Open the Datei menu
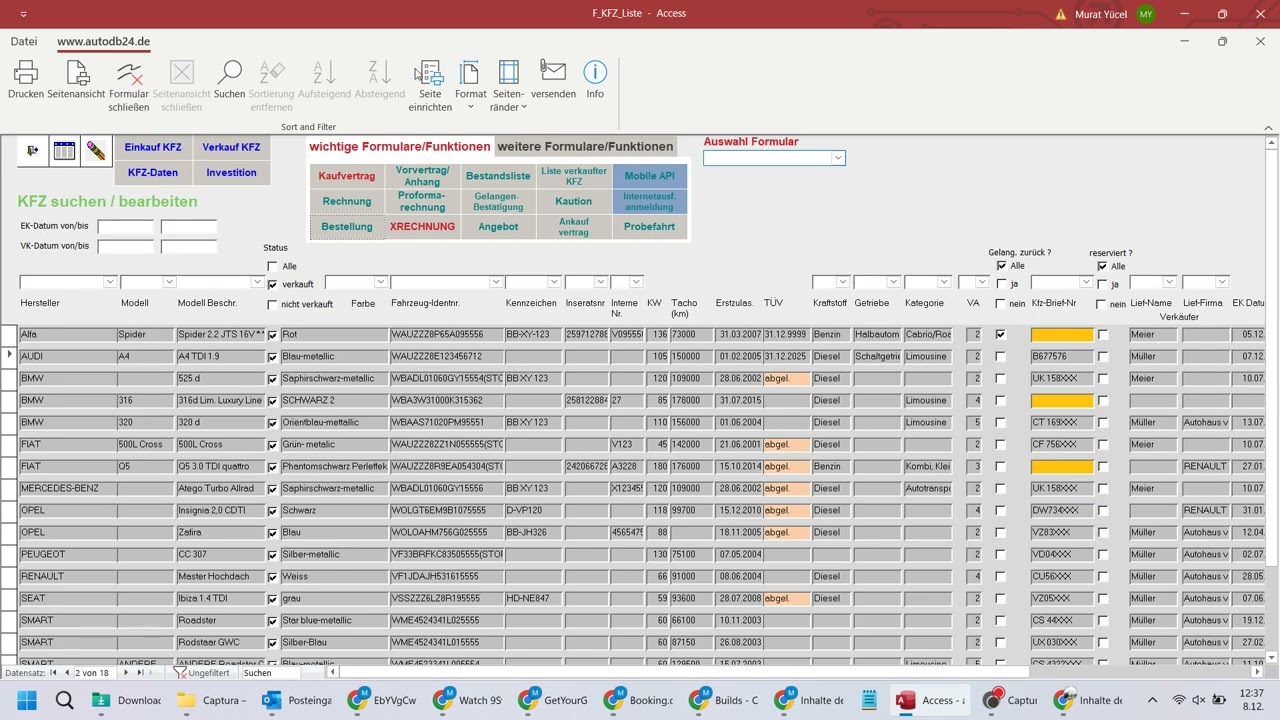 point(24,41)
